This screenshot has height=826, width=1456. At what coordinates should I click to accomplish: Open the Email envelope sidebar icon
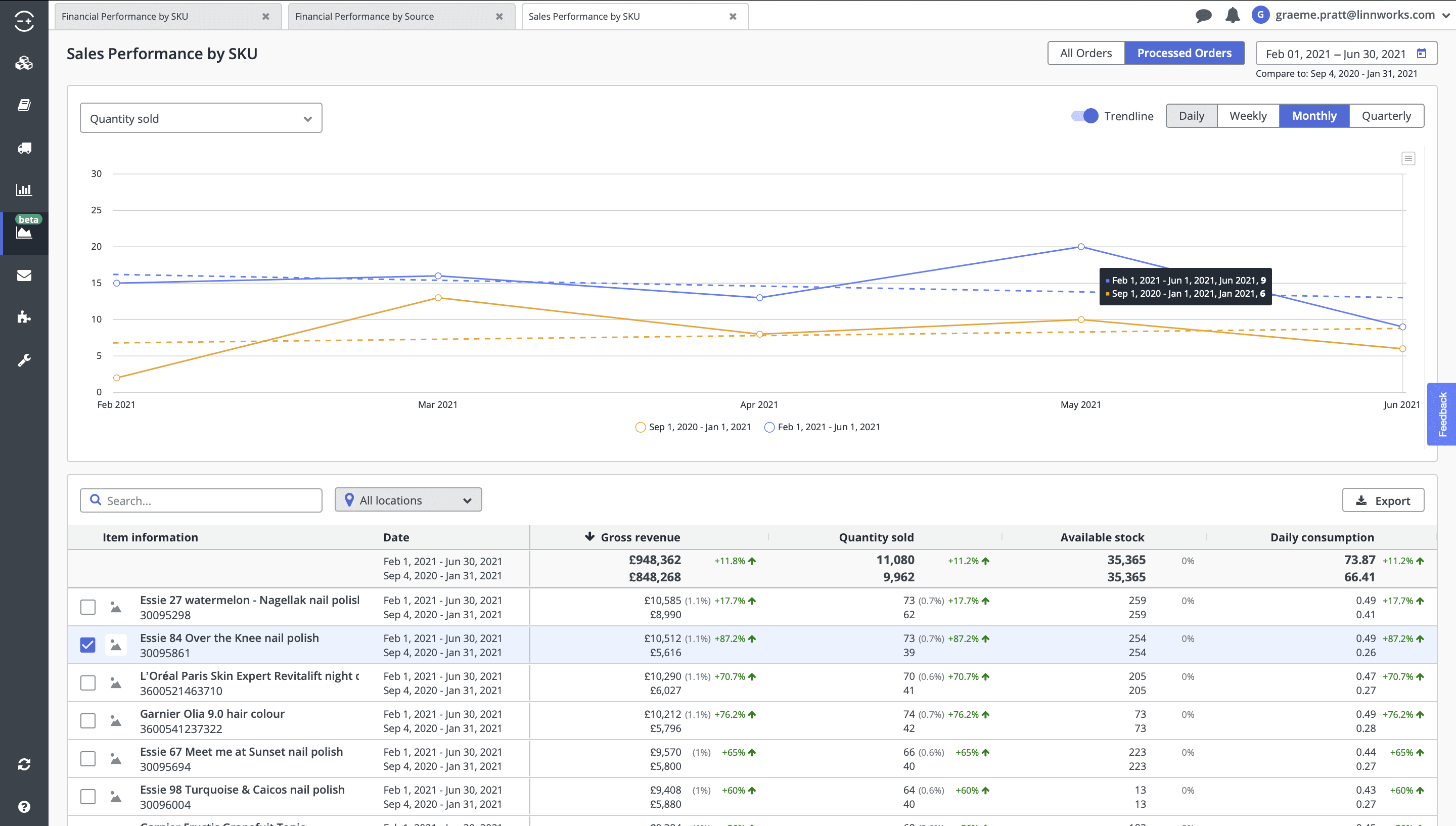point(24,275)
